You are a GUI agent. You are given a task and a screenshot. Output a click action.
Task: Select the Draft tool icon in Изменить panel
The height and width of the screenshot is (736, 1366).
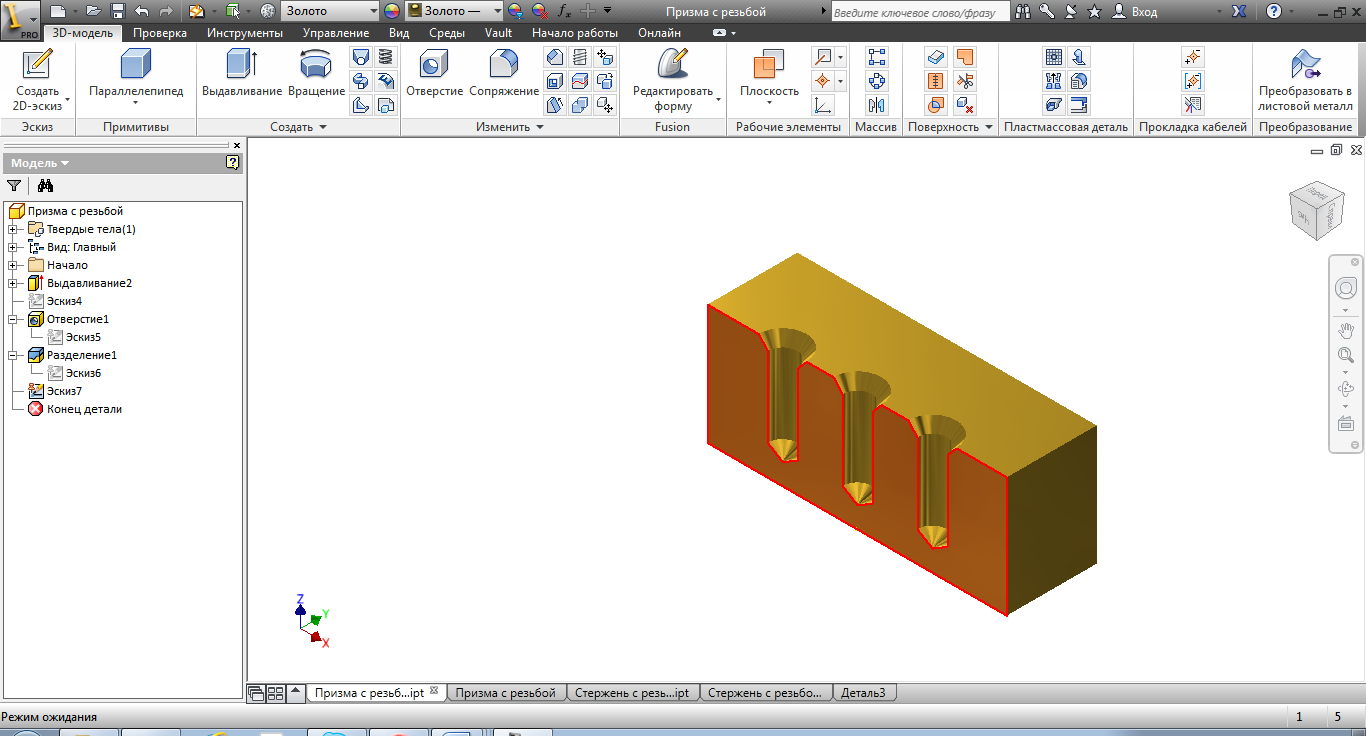pyautogui.click(x=555, y=105)
